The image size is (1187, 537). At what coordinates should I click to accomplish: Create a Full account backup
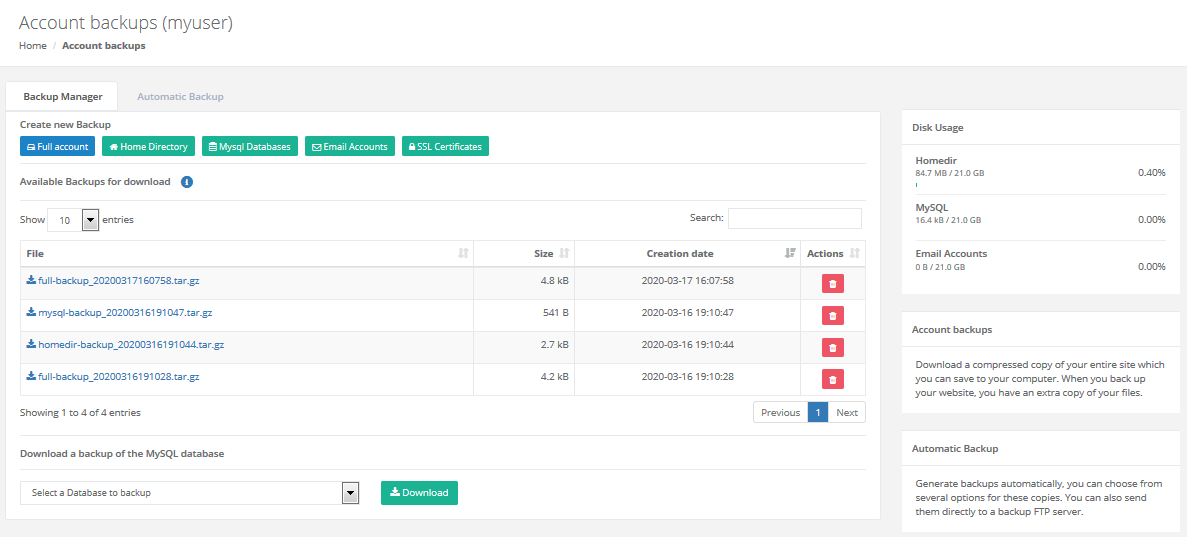[x=58, y=146]
